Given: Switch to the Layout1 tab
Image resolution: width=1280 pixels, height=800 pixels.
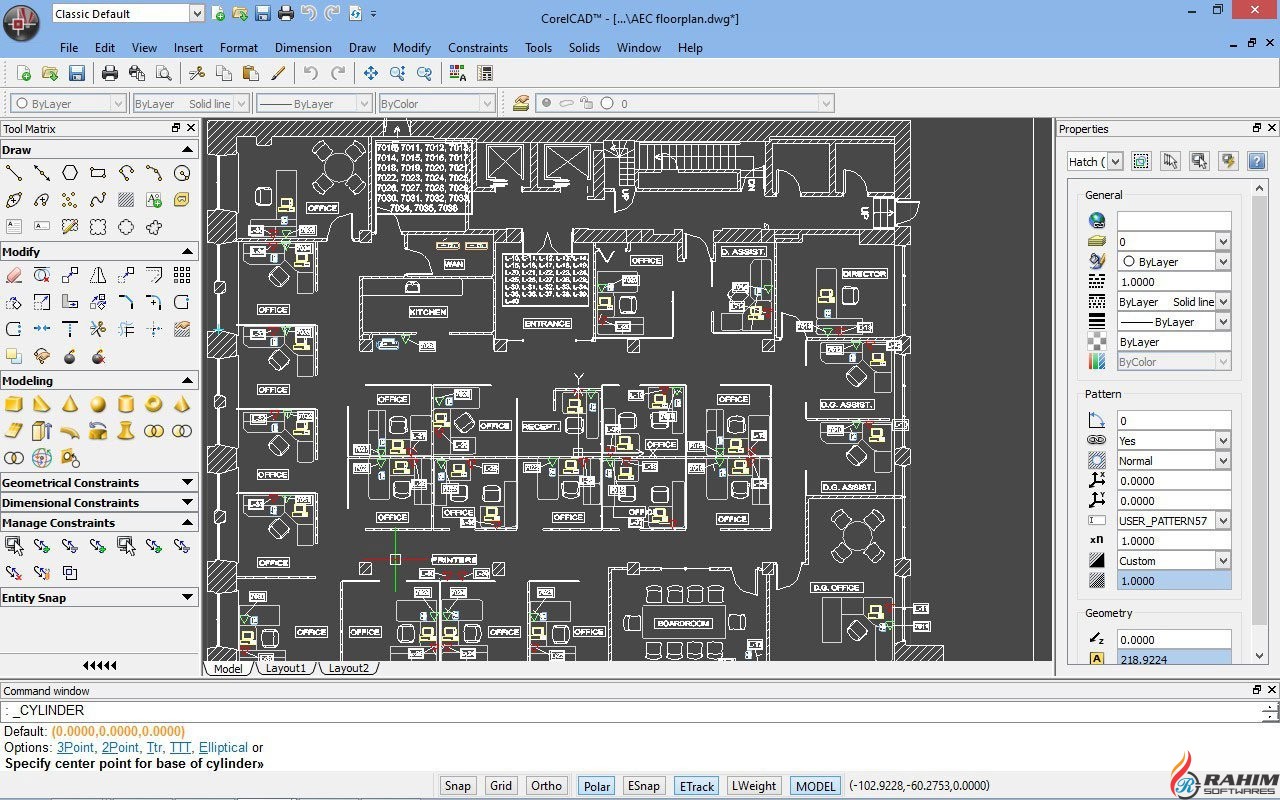Looking at the screenshot, I should pyautogui.click(x=285, y=668).
